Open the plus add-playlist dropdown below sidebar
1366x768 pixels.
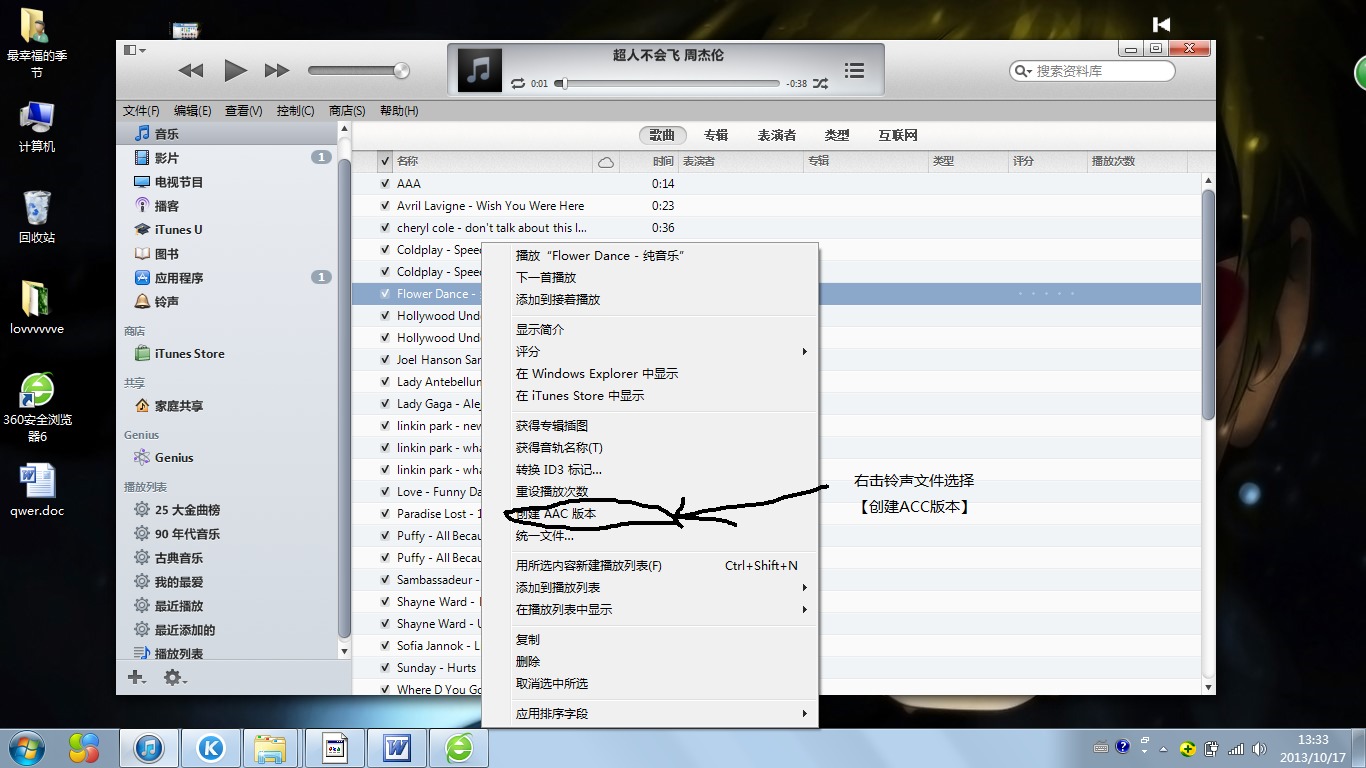pyautogui.click(x=137, y=678)
